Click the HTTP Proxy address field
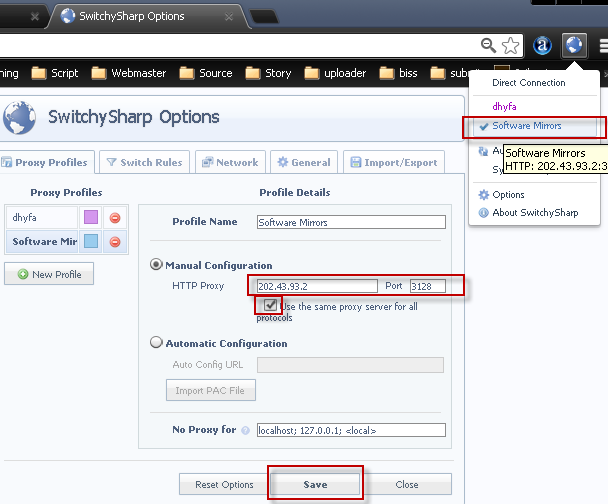Viewport: 608px width, 504px height. [x=317, y=286]
